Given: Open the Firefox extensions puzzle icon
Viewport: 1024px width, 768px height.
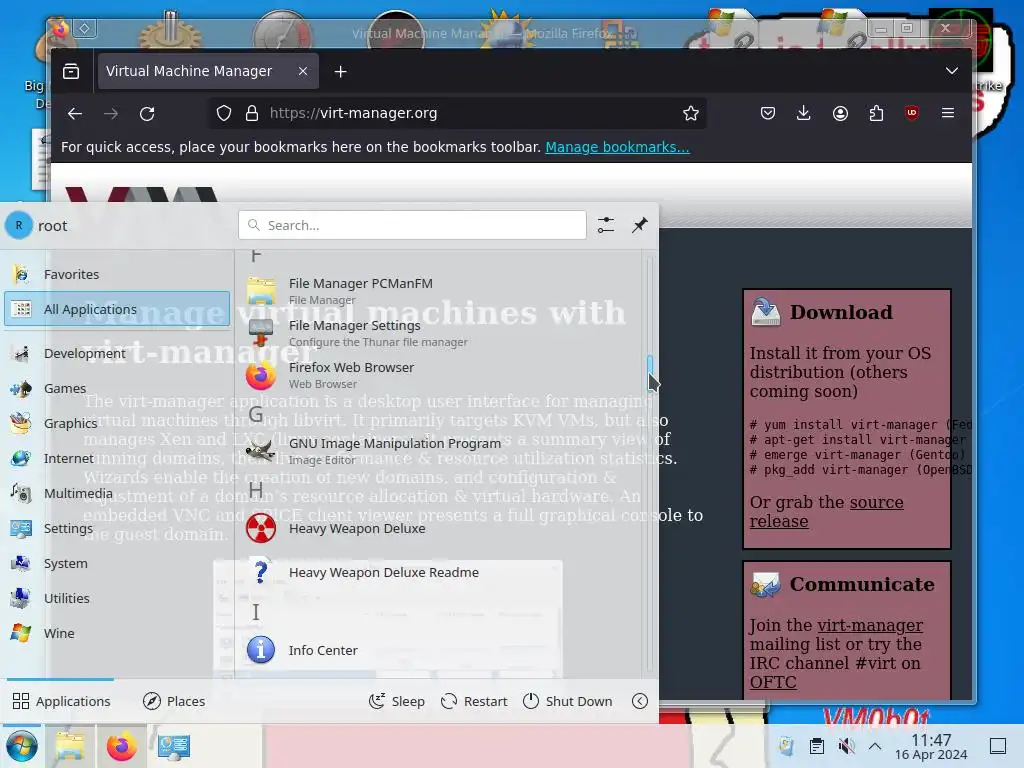Looking at the screenshot, I should tap(876, 114).
